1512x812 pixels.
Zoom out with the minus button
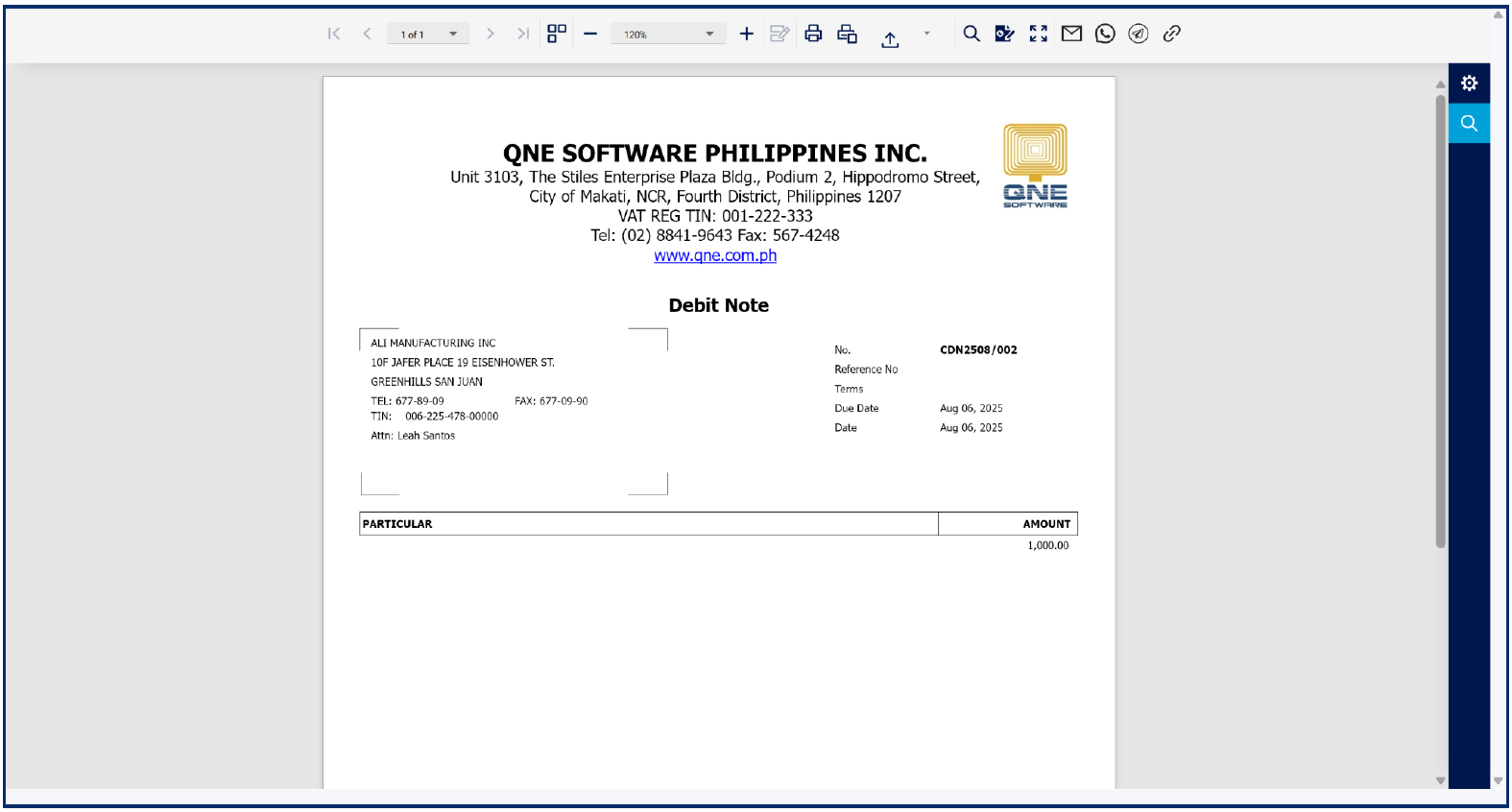[590, 34]
